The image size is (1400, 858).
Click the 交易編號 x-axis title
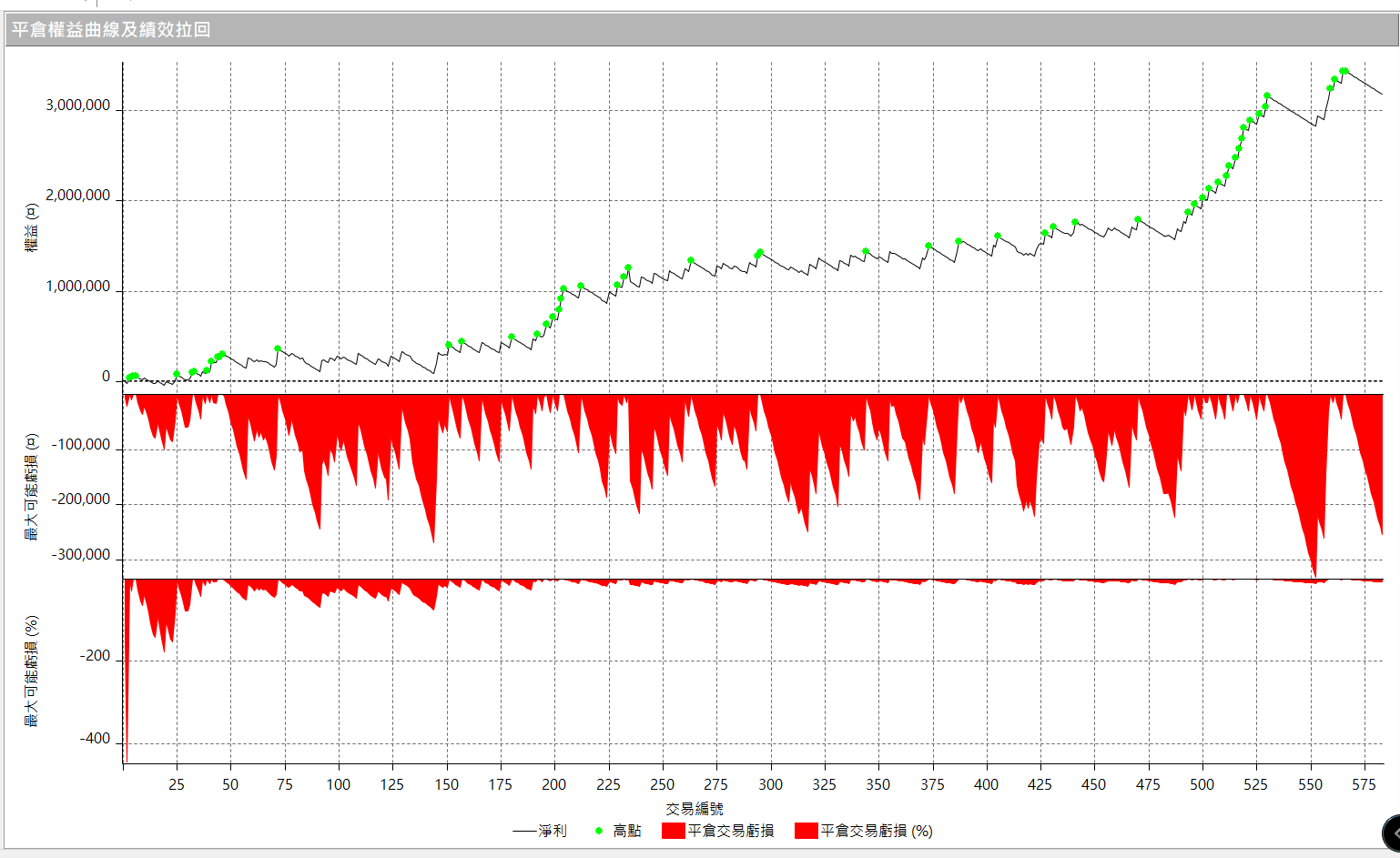tap(695, 808)
